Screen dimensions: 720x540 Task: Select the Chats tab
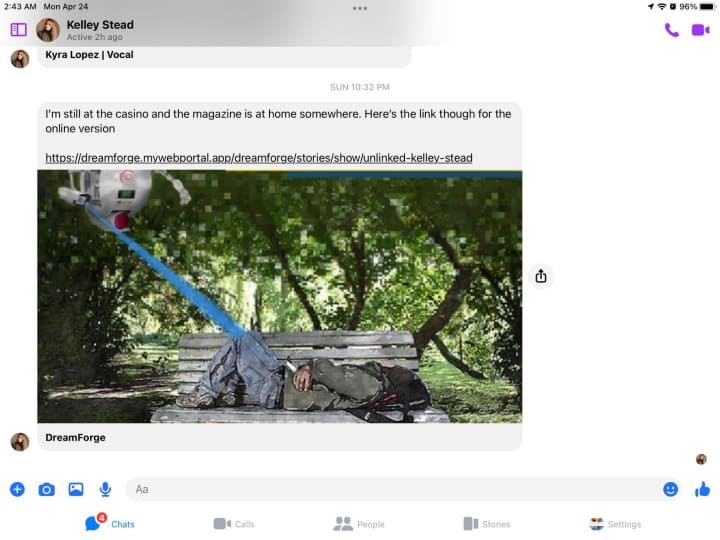tap(110, 523)
